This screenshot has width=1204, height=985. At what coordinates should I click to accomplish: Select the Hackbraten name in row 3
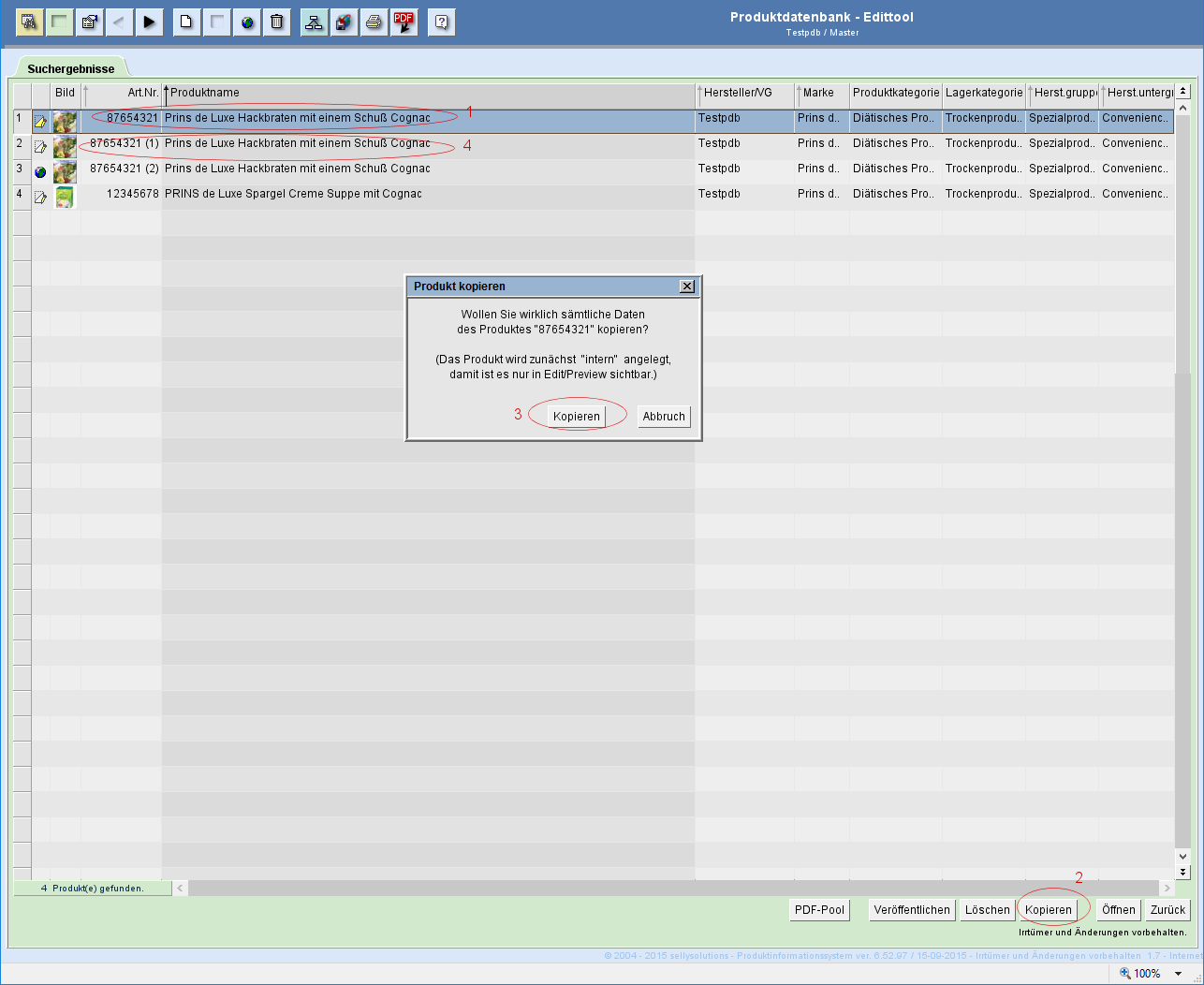[298, 169]
